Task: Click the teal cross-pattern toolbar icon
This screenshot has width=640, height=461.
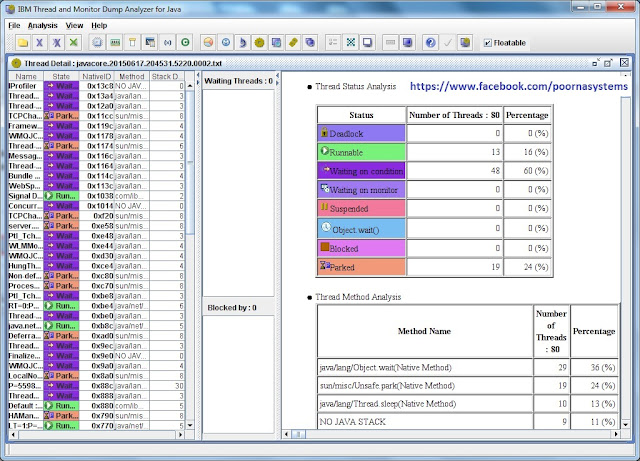Action: (350, 42)
